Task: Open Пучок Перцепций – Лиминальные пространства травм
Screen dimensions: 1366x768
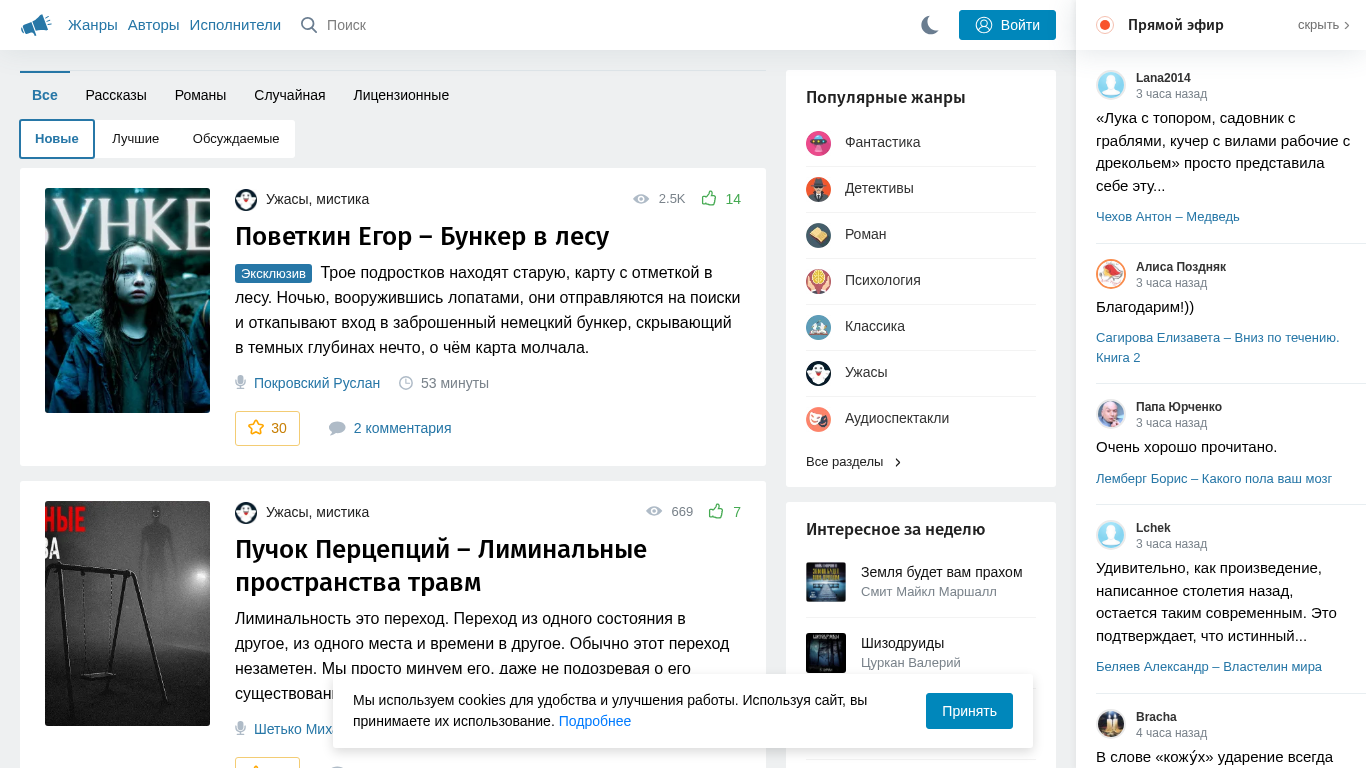Action: click(441, 566)
